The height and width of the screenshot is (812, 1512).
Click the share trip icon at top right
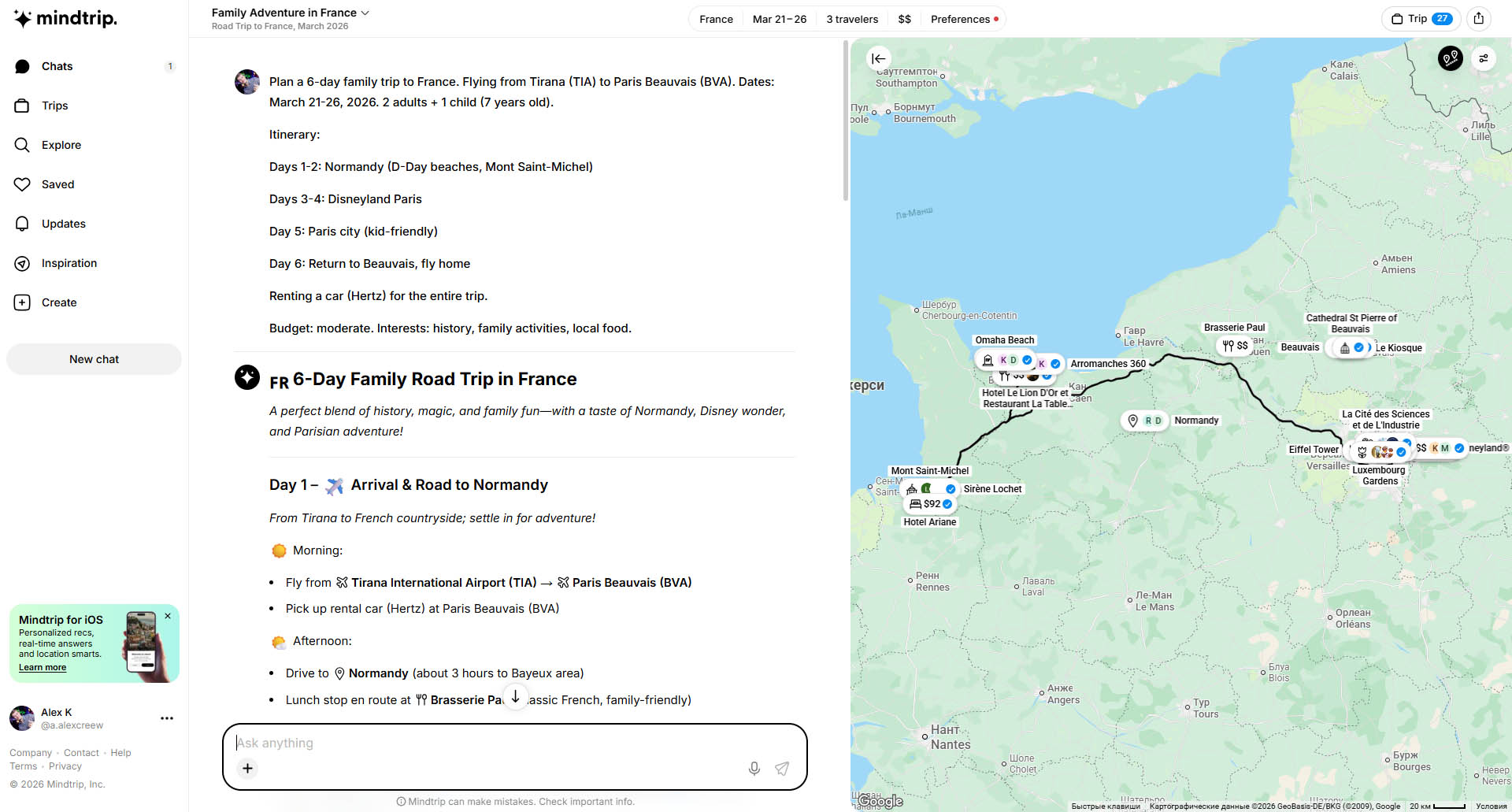pos(1479,19)
